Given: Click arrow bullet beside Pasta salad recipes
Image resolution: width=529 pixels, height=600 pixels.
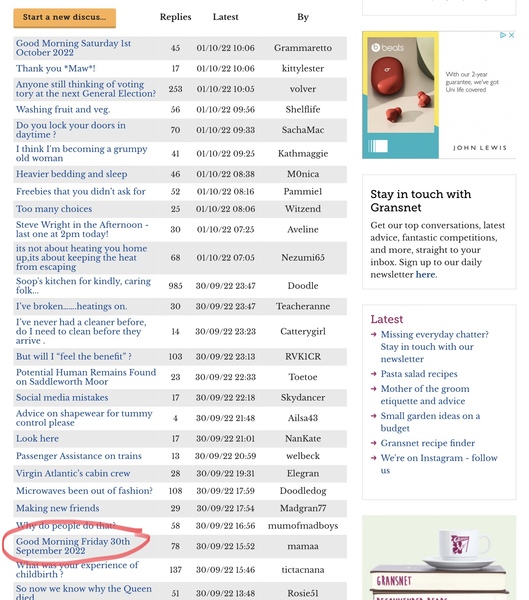Looking at the screenshot, I should [x=374, y=374].
